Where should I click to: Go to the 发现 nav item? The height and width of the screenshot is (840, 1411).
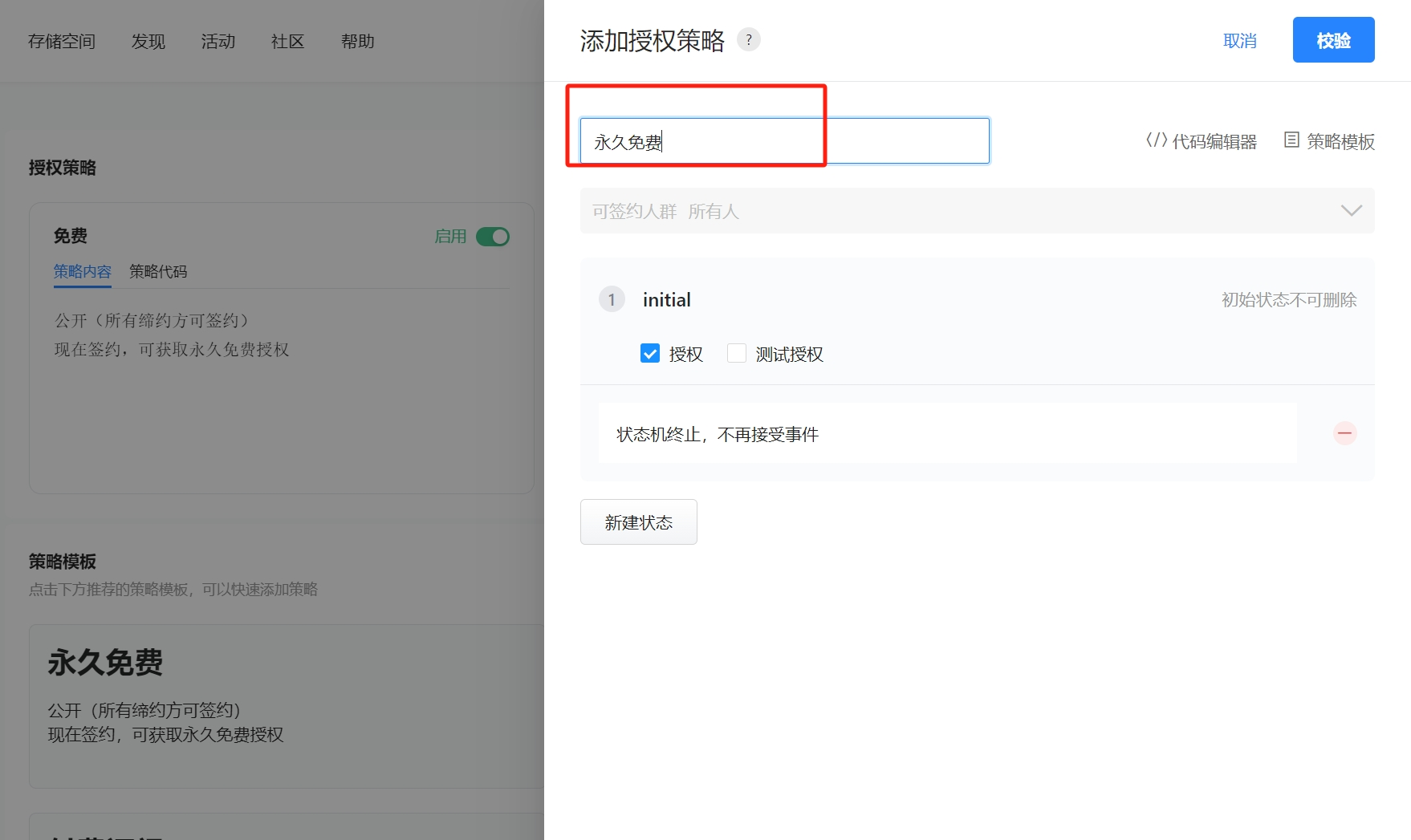point(148,41)
